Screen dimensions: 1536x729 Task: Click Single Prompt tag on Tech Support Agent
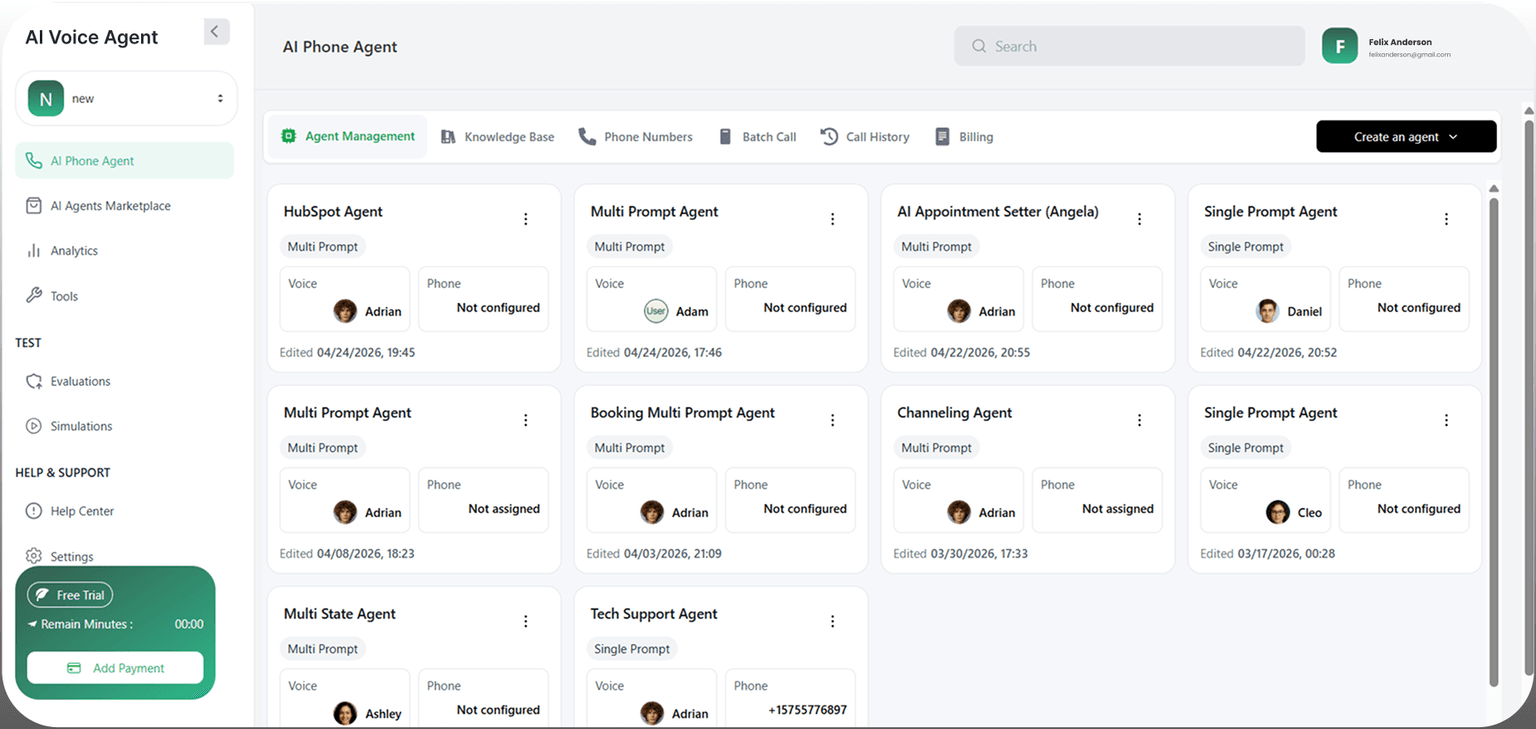point(632,649)
